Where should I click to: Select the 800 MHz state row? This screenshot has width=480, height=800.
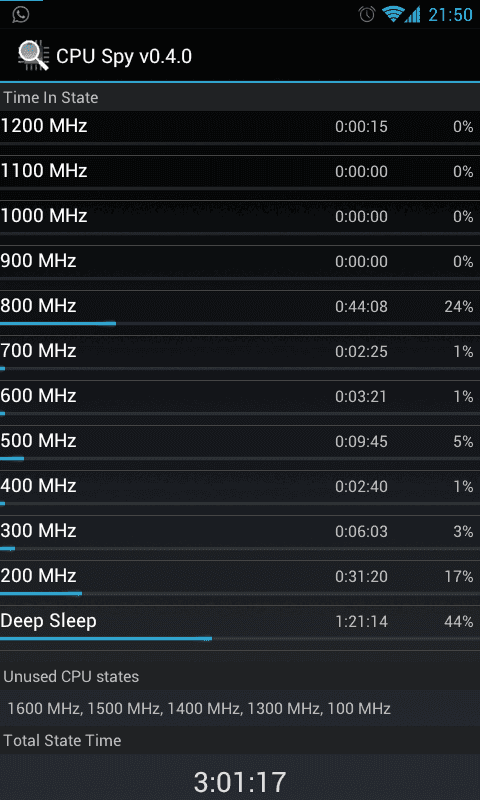240,306
